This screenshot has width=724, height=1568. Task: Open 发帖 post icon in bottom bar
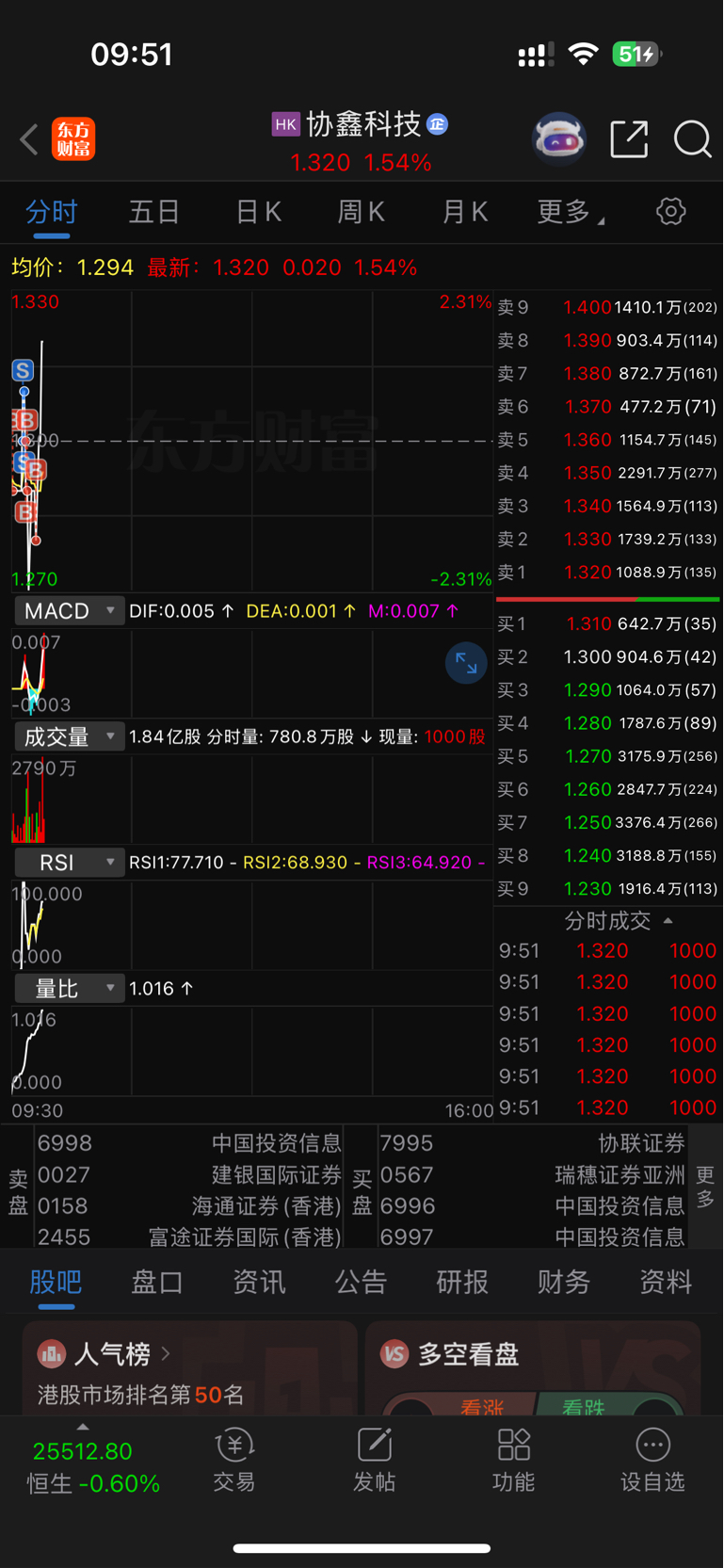374,1460
